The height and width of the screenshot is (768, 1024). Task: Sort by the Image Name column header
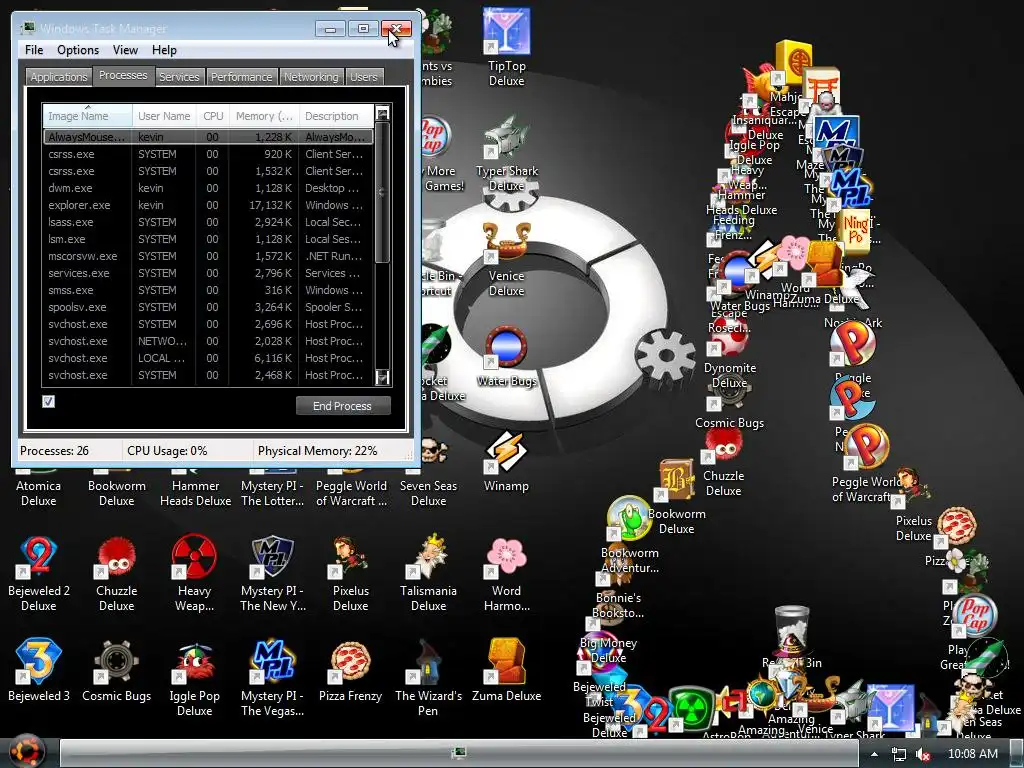87,116
